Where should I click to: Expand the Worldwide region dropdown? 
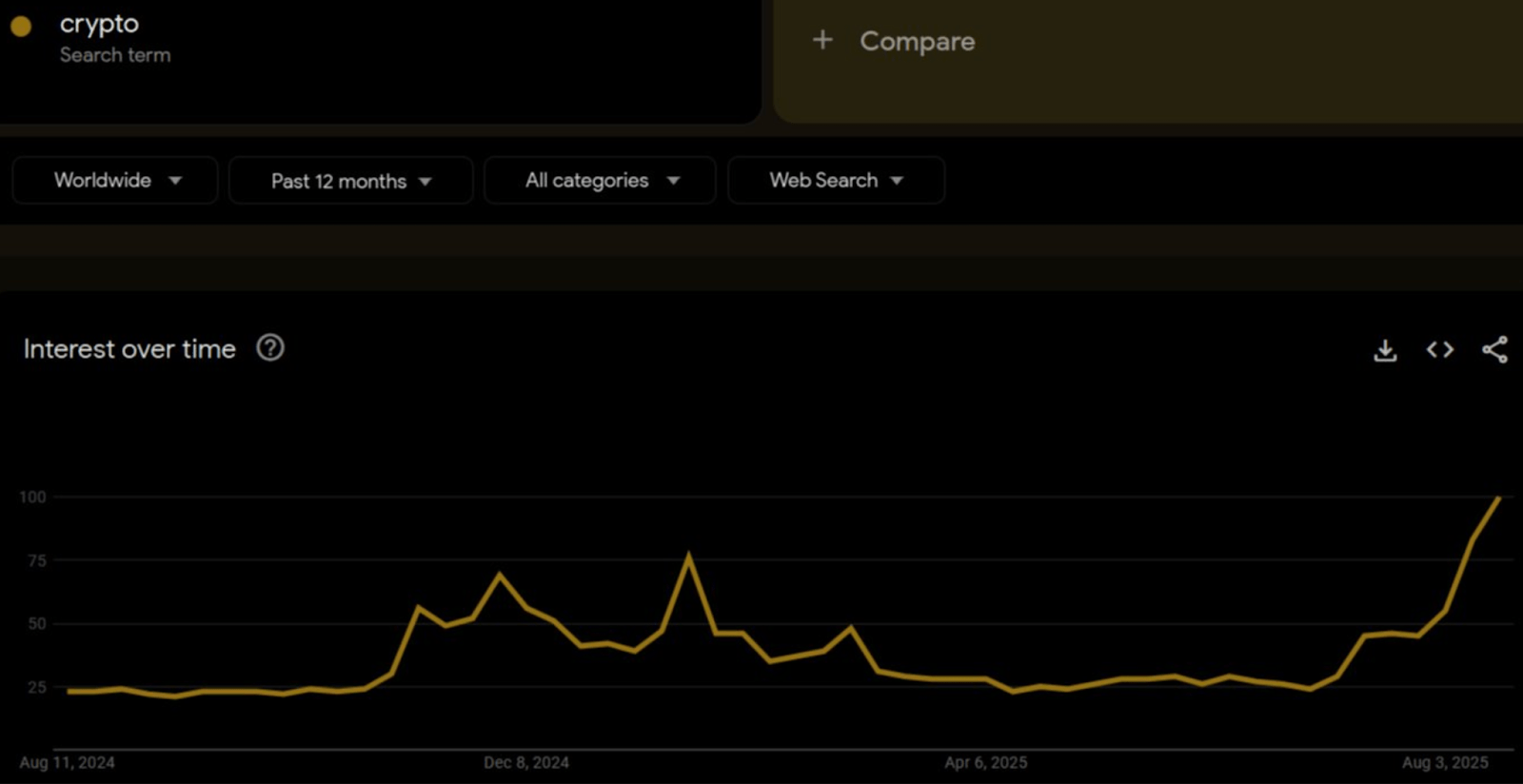click(115, 181)
